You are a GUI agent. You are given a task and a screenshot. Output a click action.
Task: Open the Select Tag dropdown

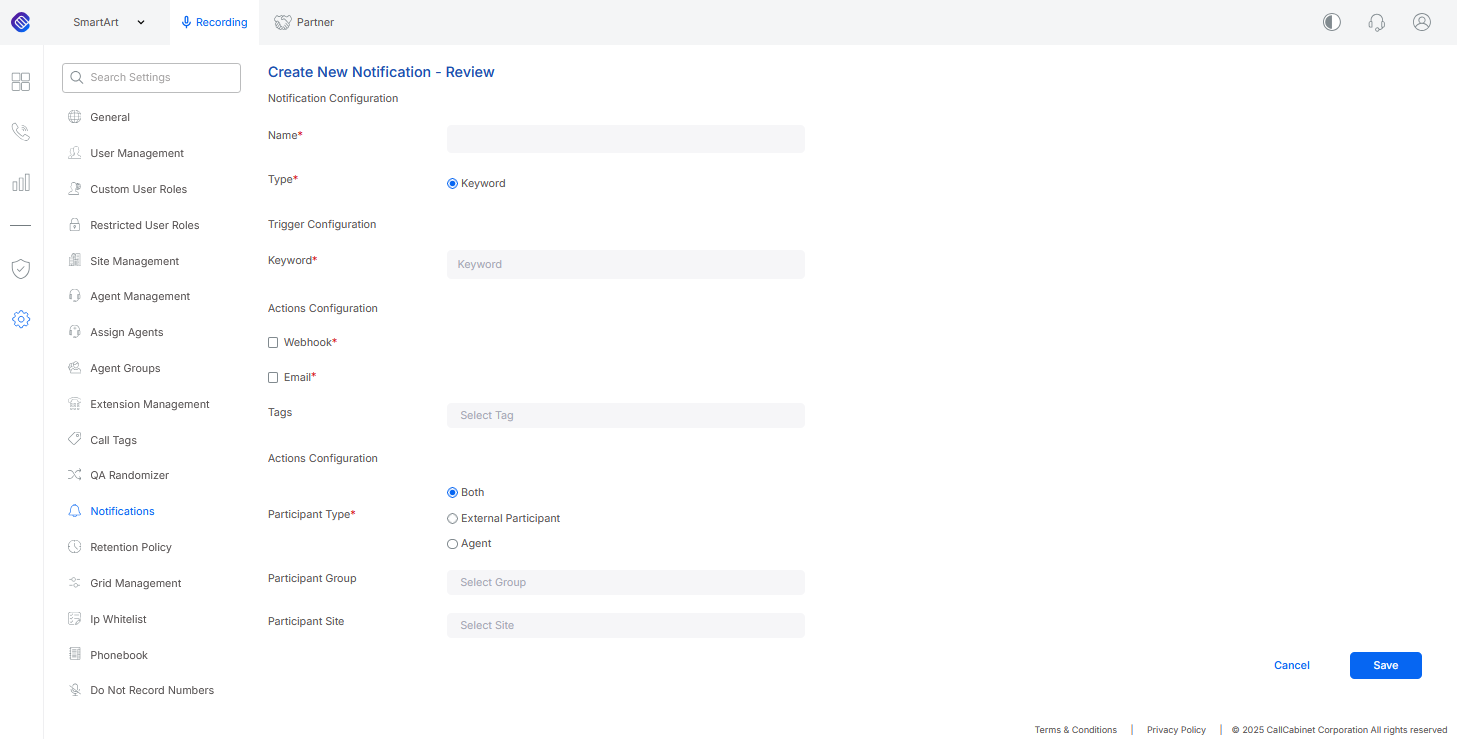[626, 415]
